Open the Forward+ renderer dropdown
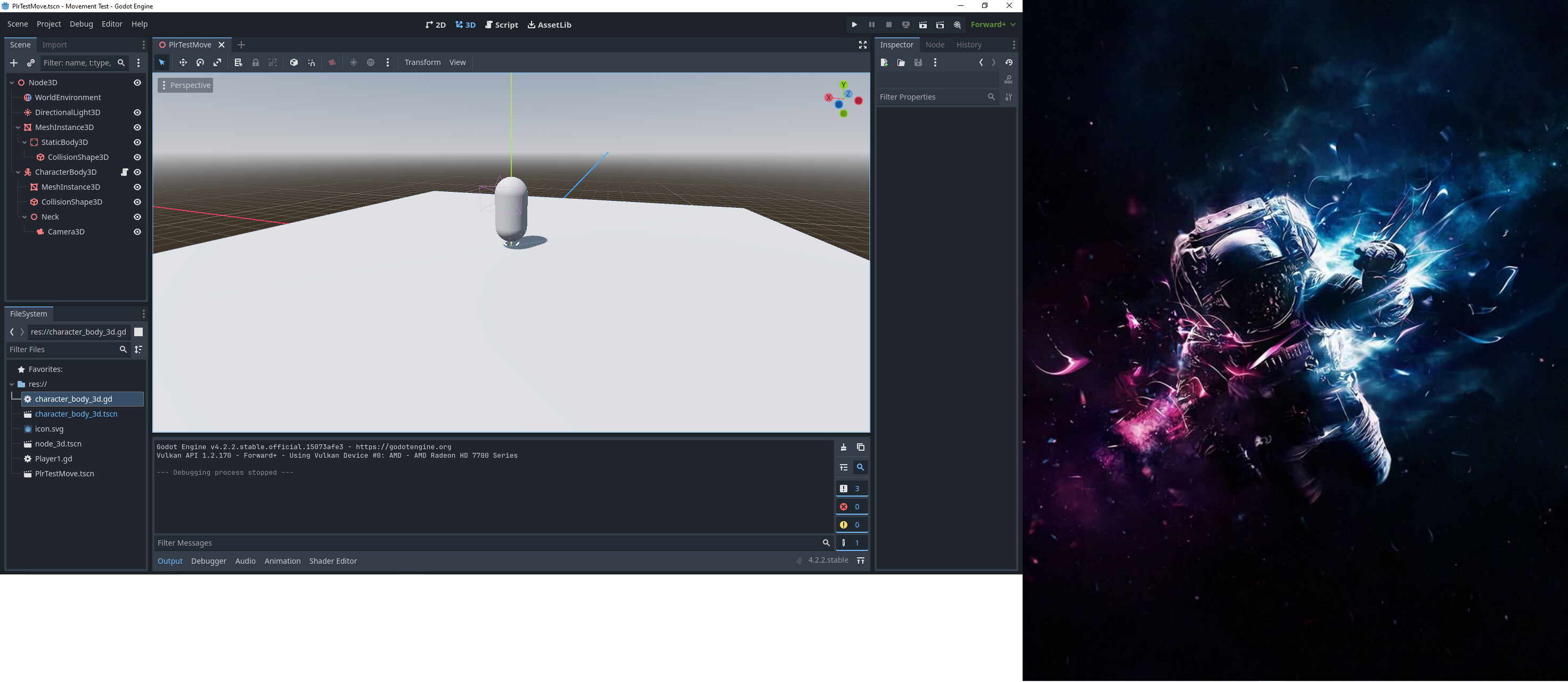The height and width of the screenshot is (682, 1568). (993, 25)
